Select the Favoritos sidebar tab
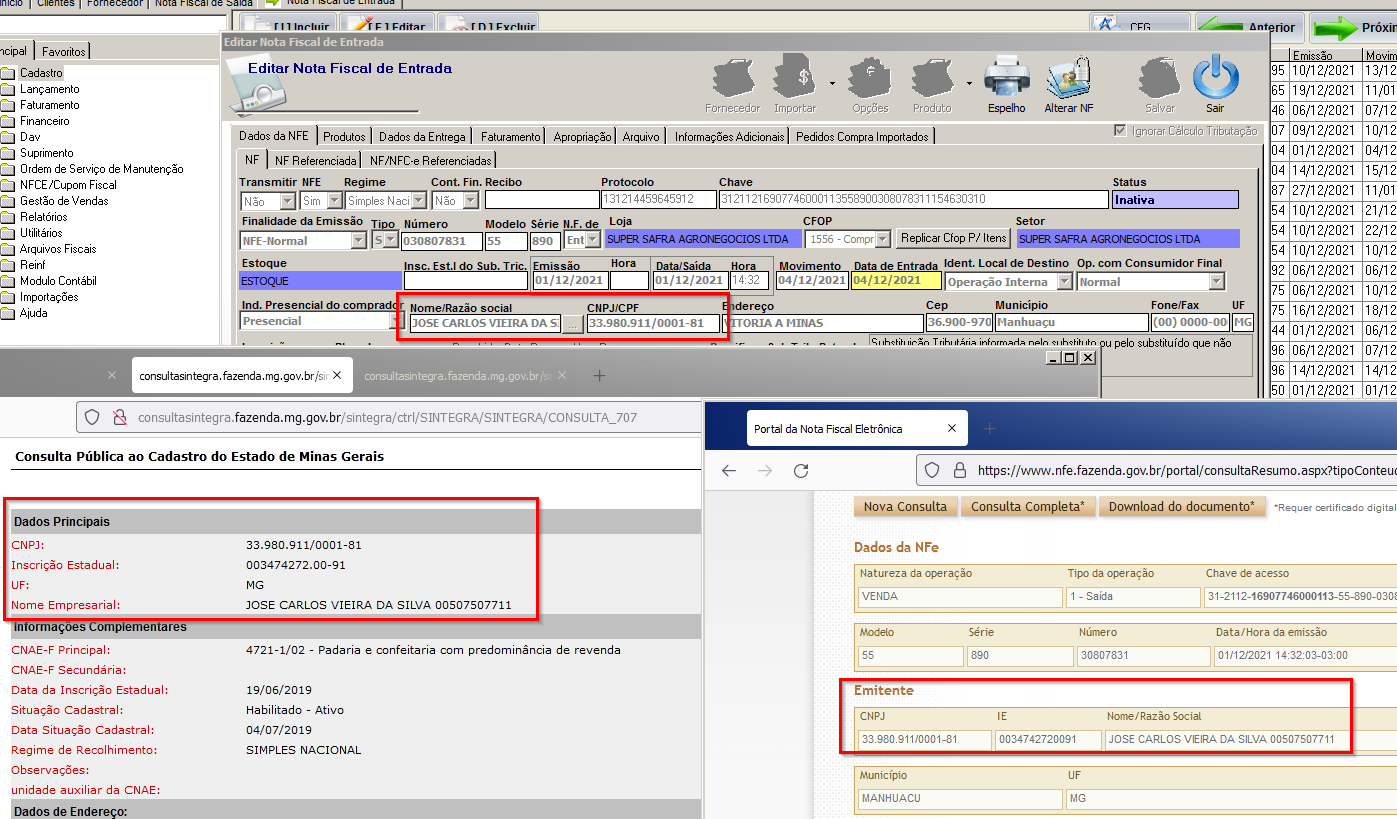This screenshot has width=1397, height=819. click(64, 50)
